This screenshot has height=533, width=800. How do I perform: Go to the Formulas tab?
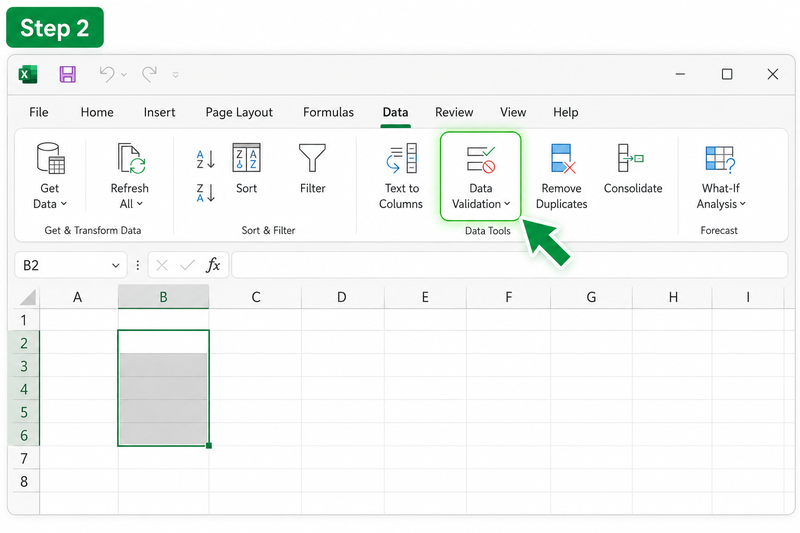(x=328, y=112)
